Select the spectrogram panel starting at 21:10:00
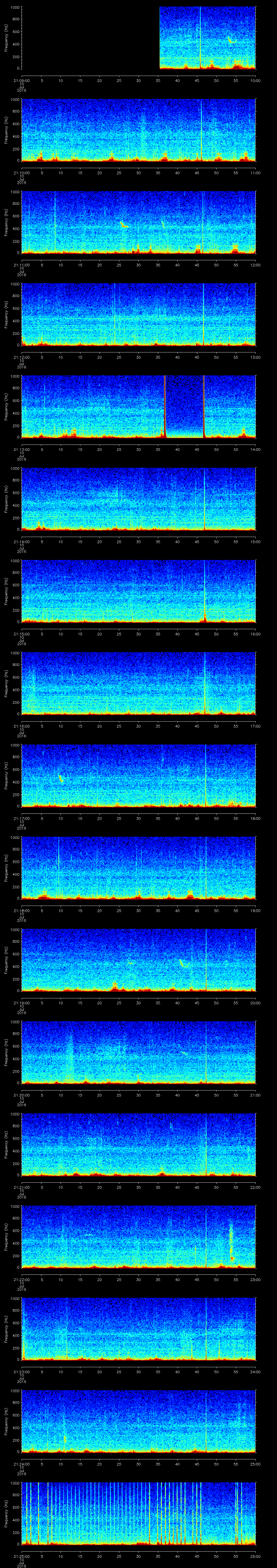This screenshot has height=1568, width=277. [x=138, y=130]
